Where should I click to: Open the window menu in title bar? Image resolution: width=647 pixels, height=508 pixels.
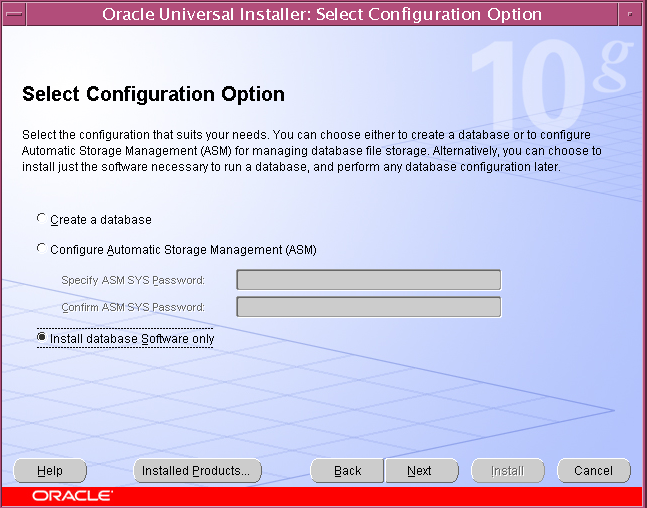point(14,14)
